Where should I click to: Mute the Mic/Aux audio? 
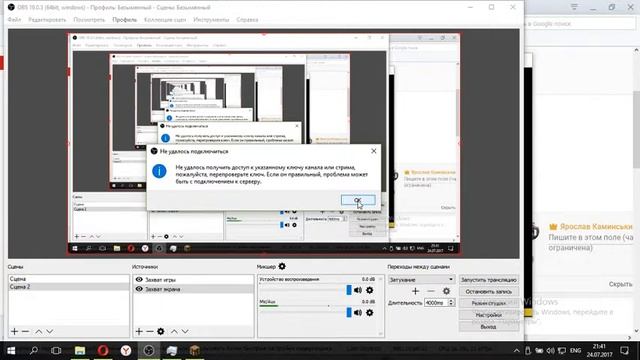pyautogui.click(x=358, y=313)
